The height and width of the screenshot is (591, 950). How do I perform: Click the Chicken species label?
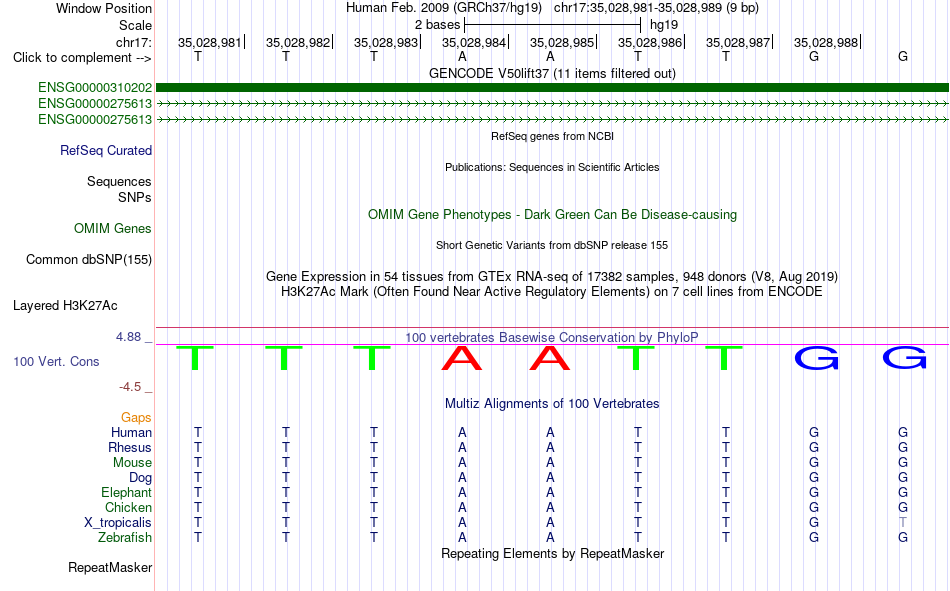128,508
